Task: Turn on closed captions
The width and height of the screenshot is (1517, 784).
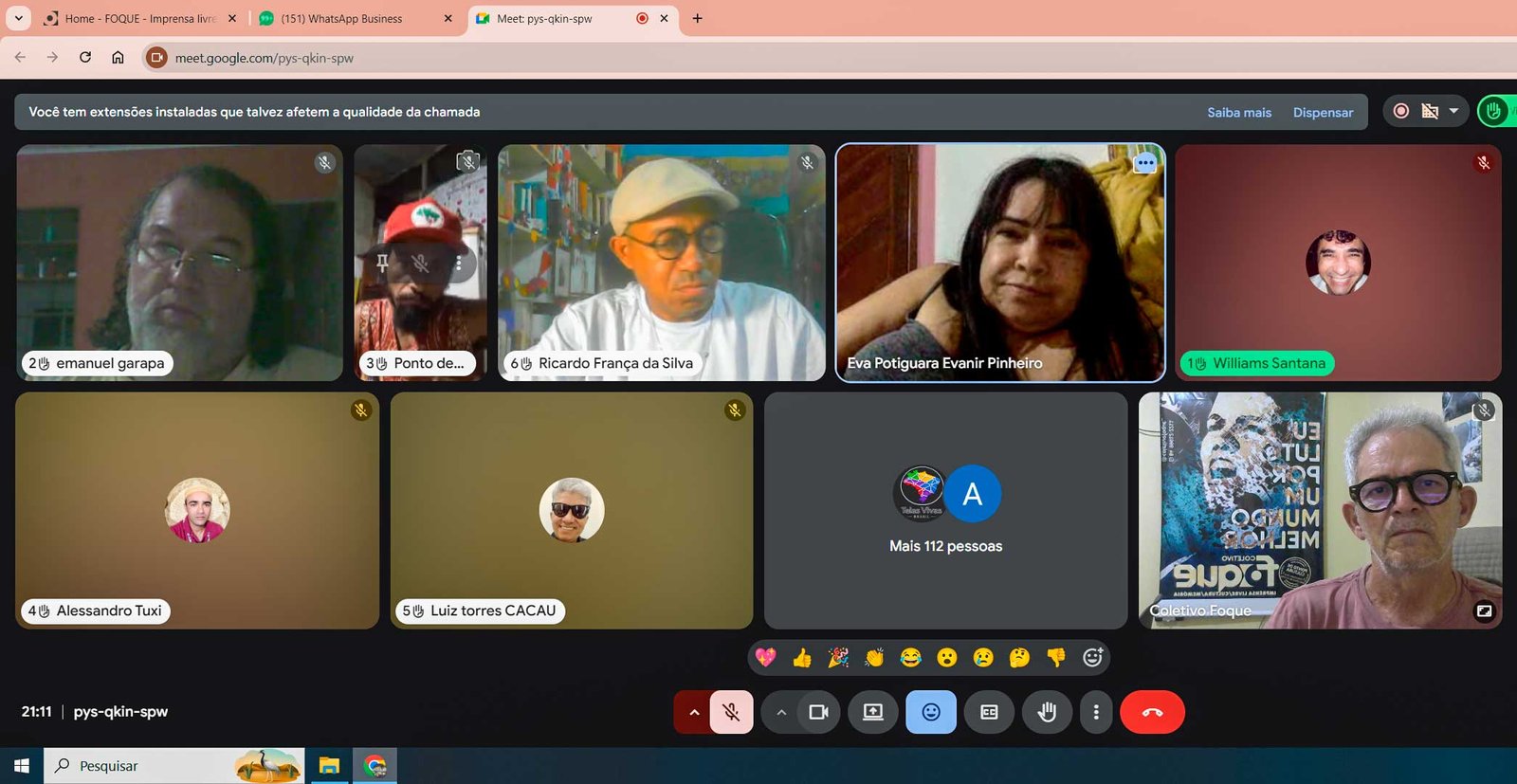Action: click(x=989, y=712)
